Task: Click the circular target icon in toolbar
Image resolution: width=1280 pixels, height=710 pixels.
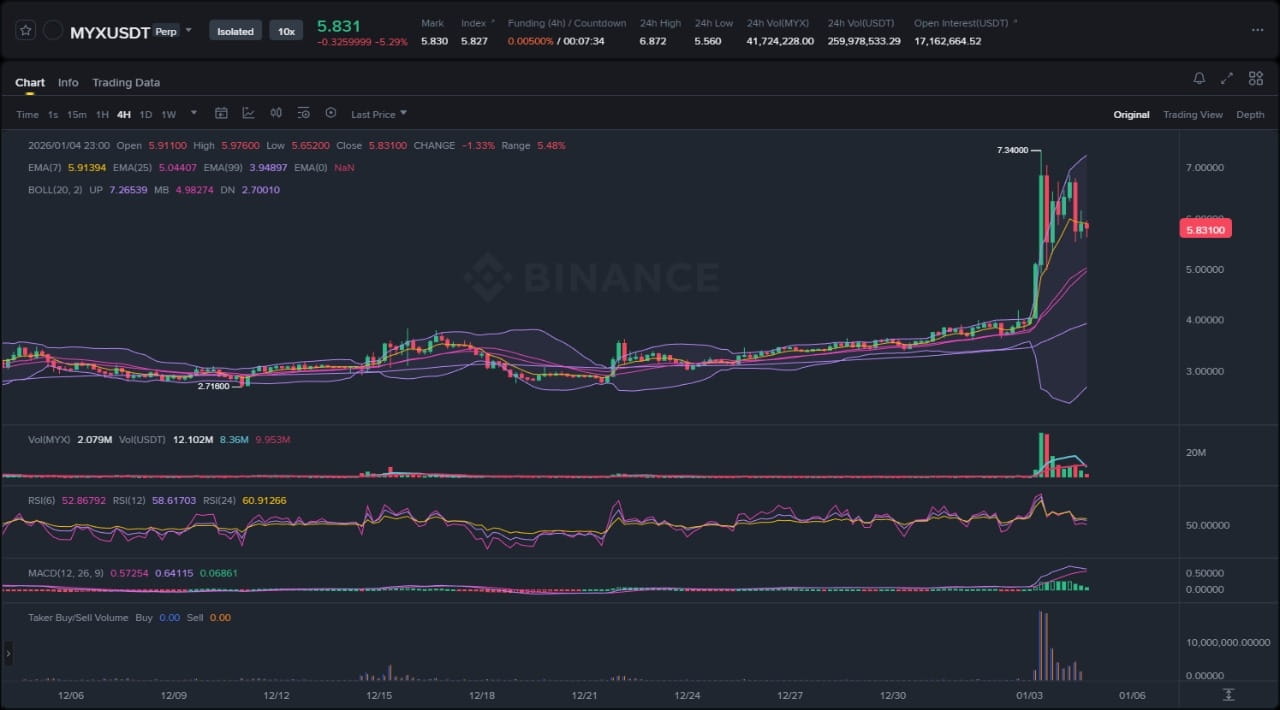Action: [x=331, y=113]
